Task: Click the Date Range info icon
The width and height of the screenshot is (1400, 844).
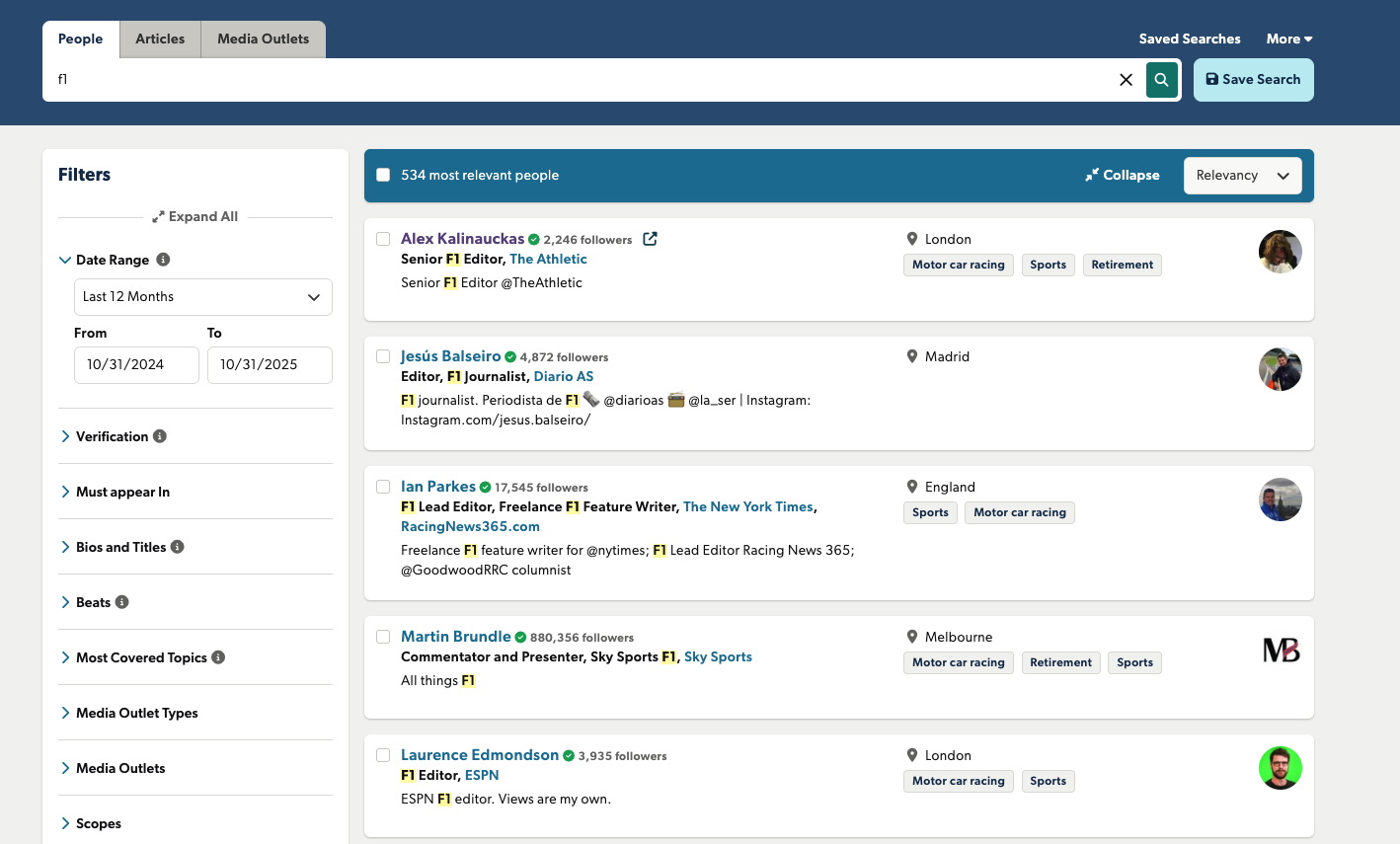Action: coord(164,260)
